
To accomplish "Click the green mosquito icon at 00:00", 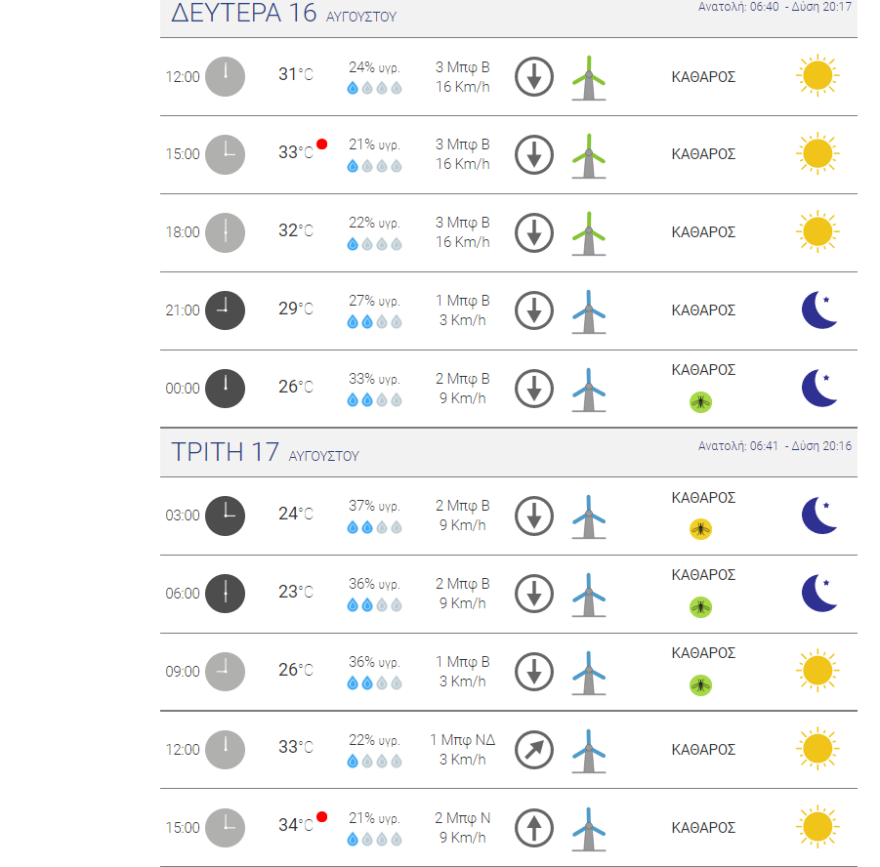I will tap(702, 402).
